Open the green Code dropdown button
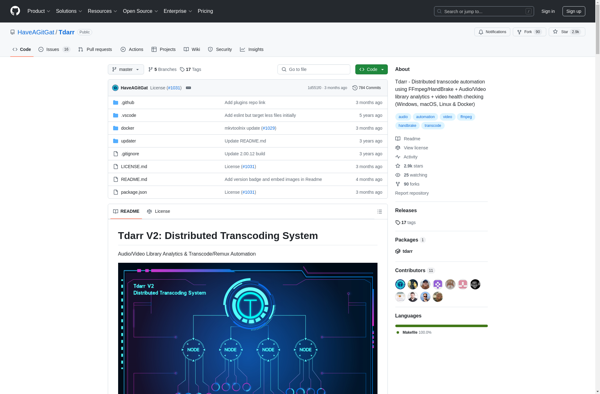This screenshot has height=394, width=600. coord(371,69)
